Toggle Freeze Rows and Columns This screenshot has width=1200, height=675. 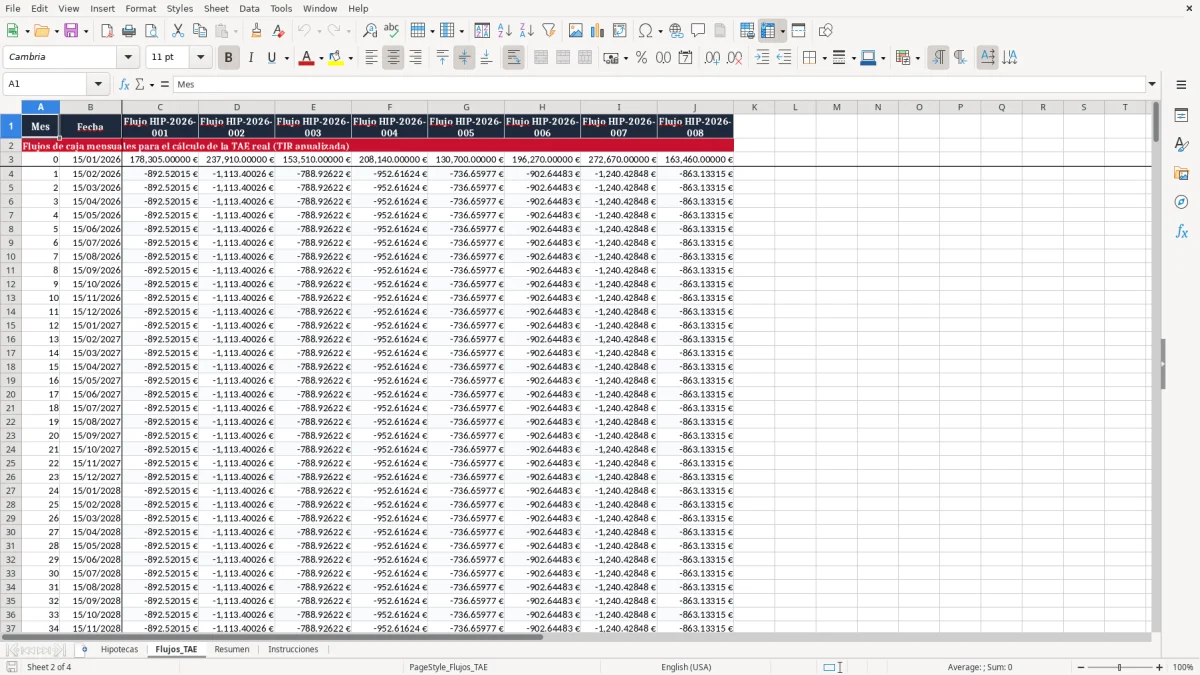768,31
